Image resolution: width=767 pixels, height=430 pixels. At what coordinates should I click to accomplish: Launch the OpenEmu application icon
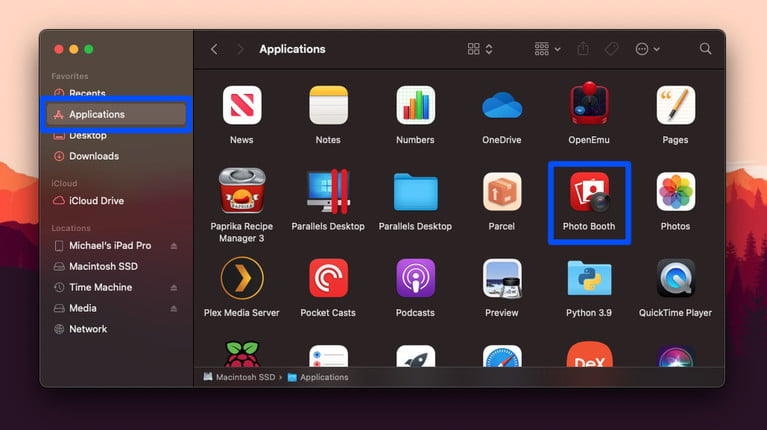coord(589,106)
